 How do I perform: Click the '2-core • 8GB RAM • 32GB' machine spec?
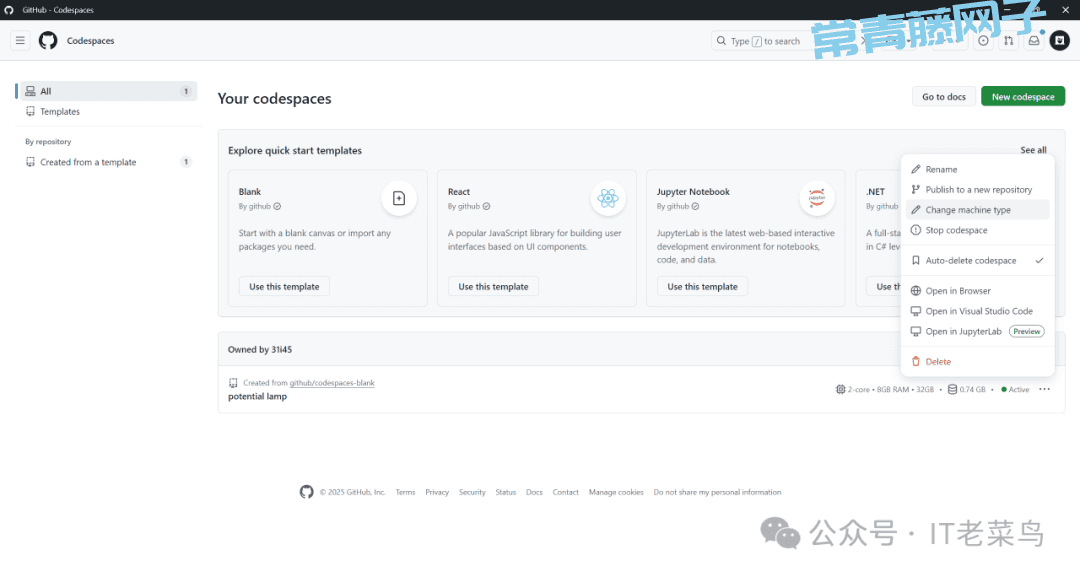point(891,390)
